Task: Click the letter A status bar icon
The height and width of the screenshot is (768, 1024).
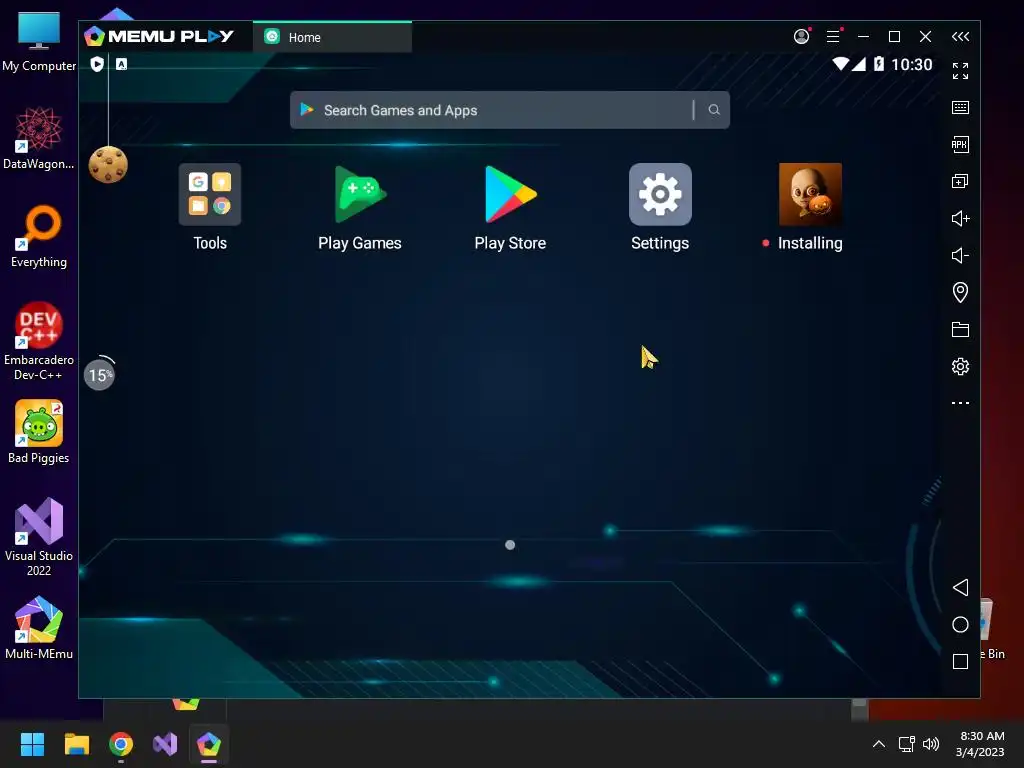Action: click(x=121, y=64)
